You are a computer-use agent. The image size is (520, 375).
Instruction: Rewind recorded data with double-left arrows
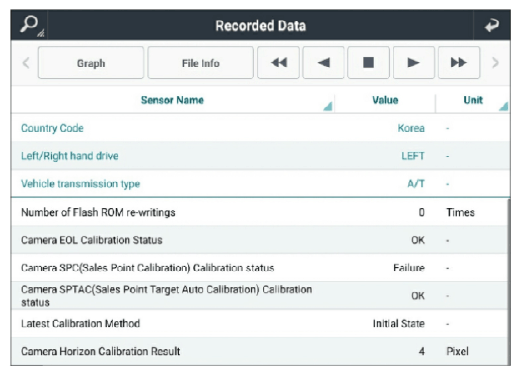tap(278, 63)
